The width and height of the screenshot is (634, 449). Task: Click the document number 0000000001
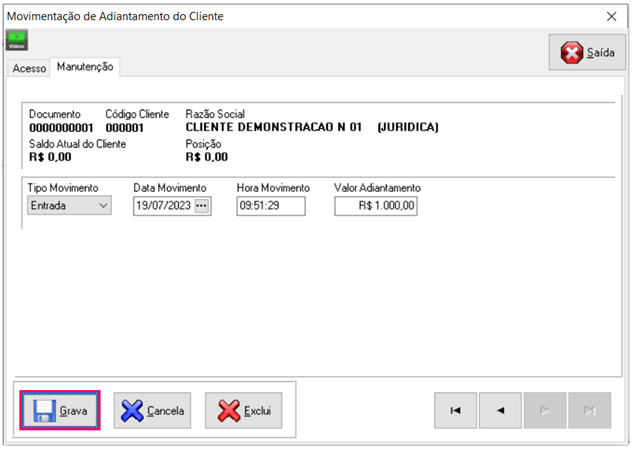61,128
